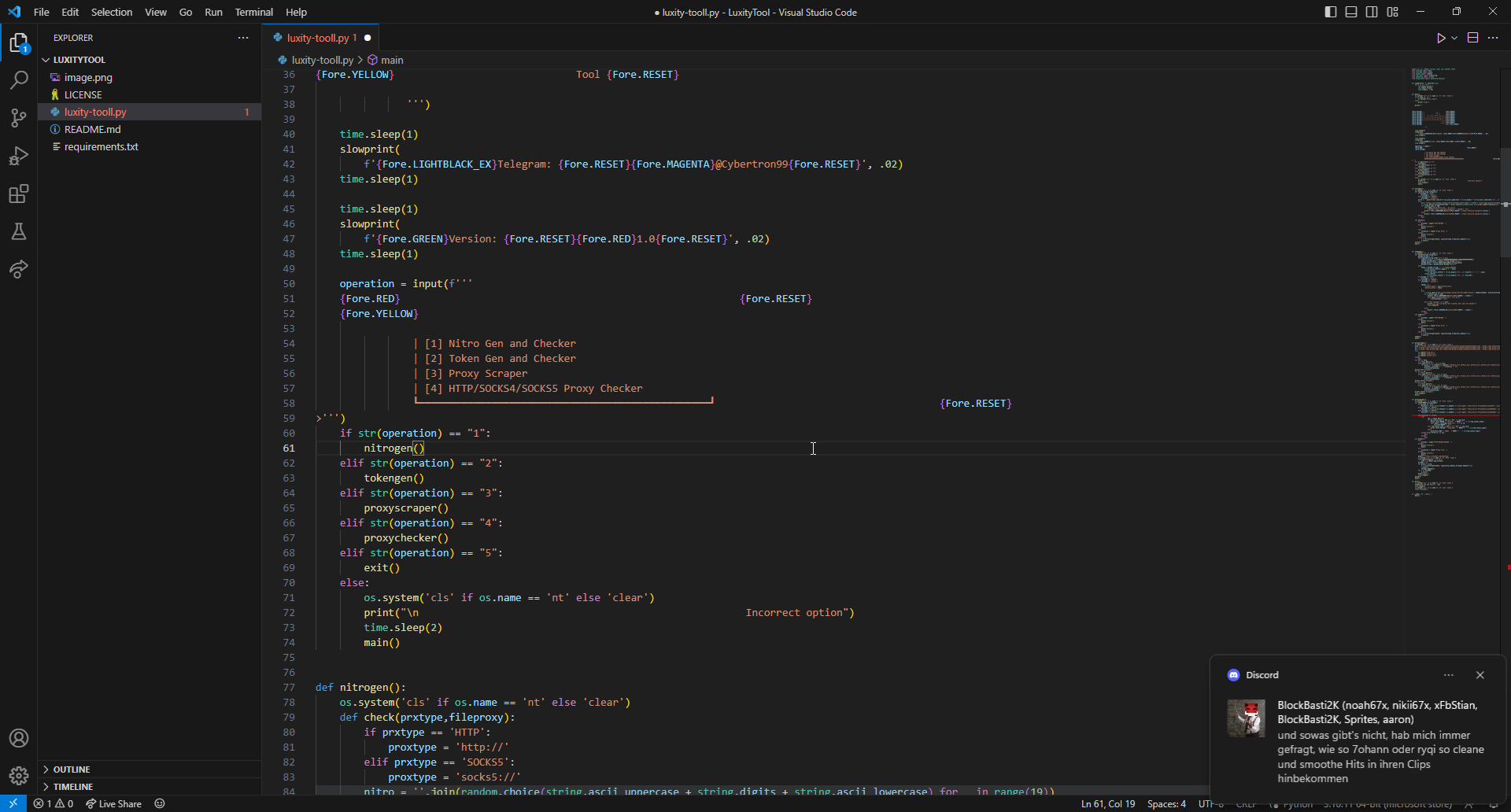The image size is (1511, 812).
Task: Click Spaces: 4 indentation setting
Action: click(1166, 803)
